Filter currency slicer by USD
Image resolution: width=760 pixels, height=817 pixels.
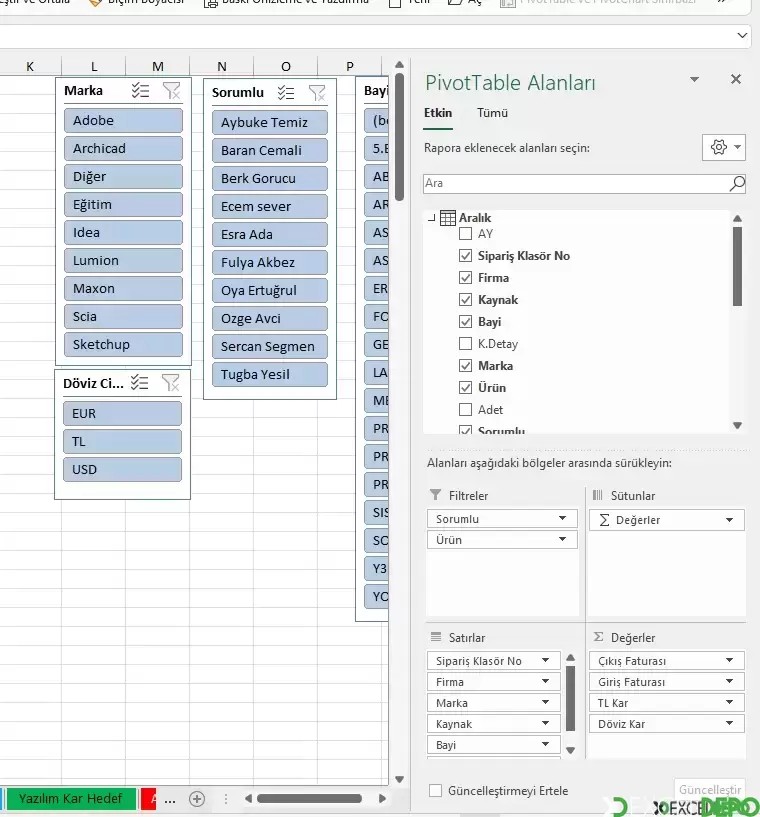122,469
